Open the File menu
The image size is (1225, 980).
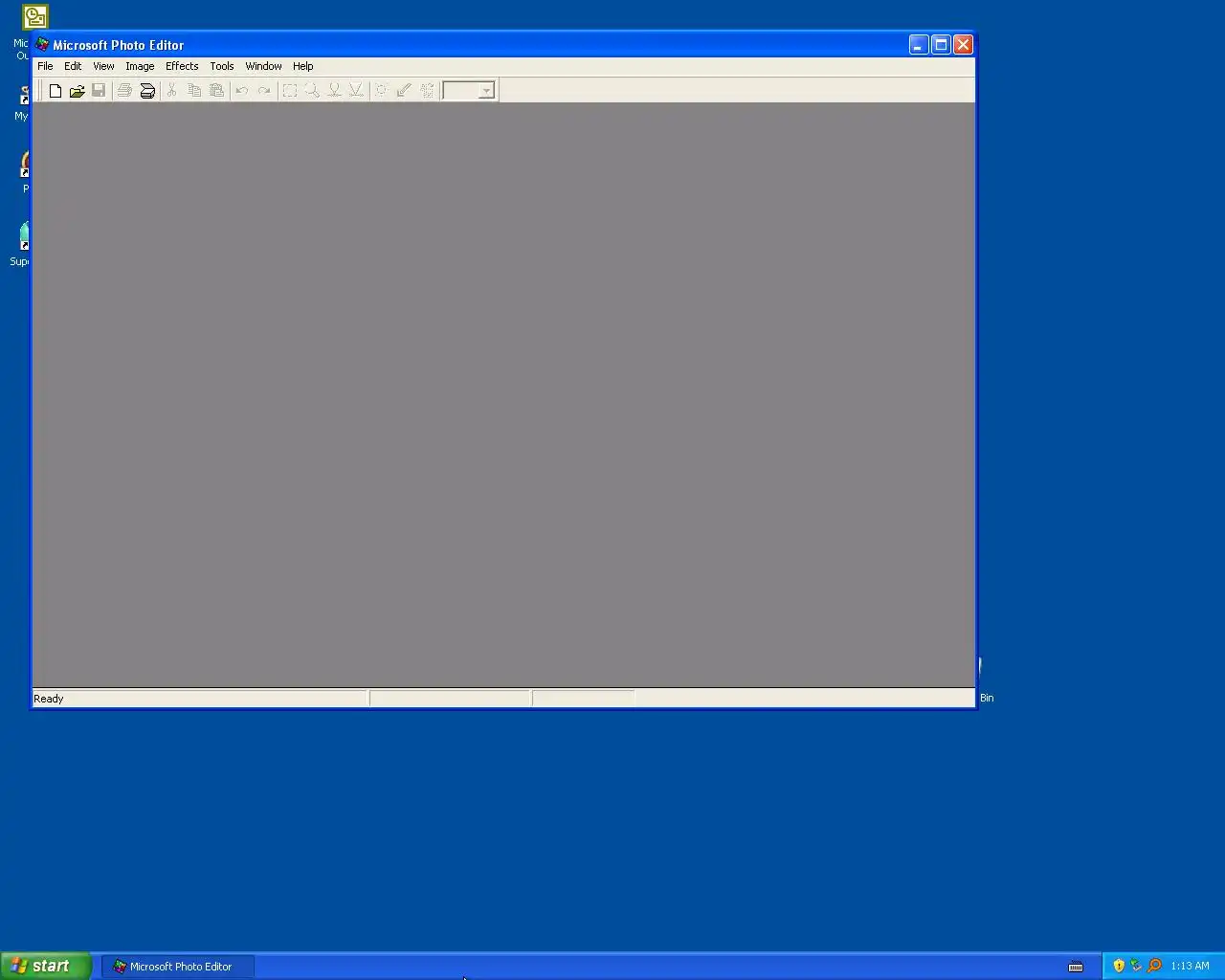45,66
